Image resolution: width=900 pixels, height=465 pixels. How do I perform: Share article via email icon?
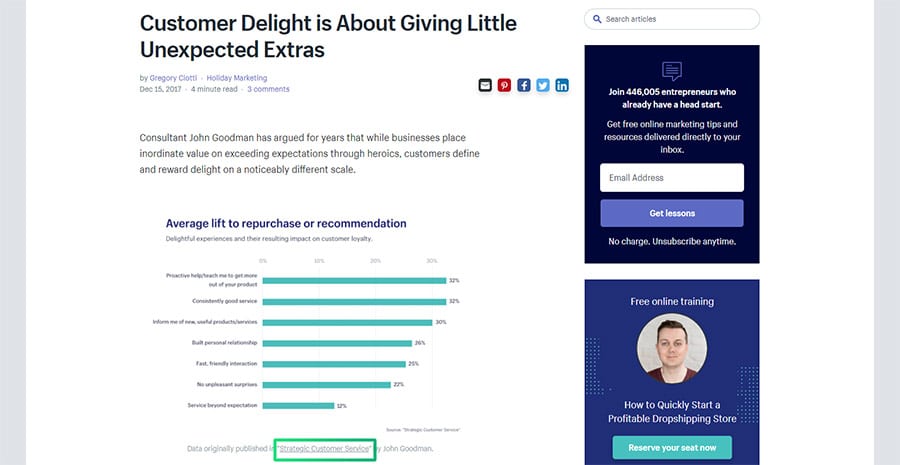click(x=485, y=86)
